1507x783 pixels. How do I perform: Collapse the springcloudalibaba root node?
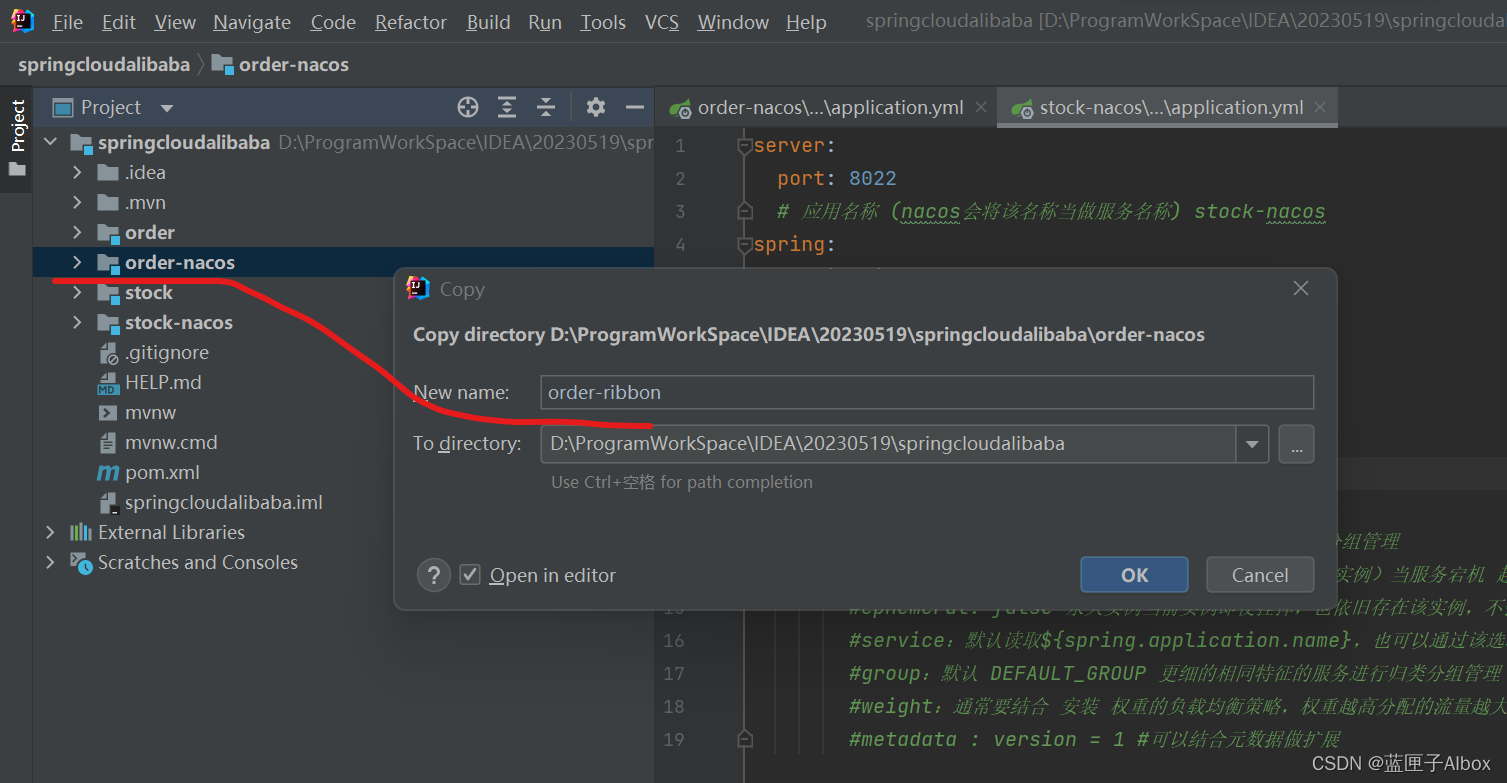tap(51, 142)
